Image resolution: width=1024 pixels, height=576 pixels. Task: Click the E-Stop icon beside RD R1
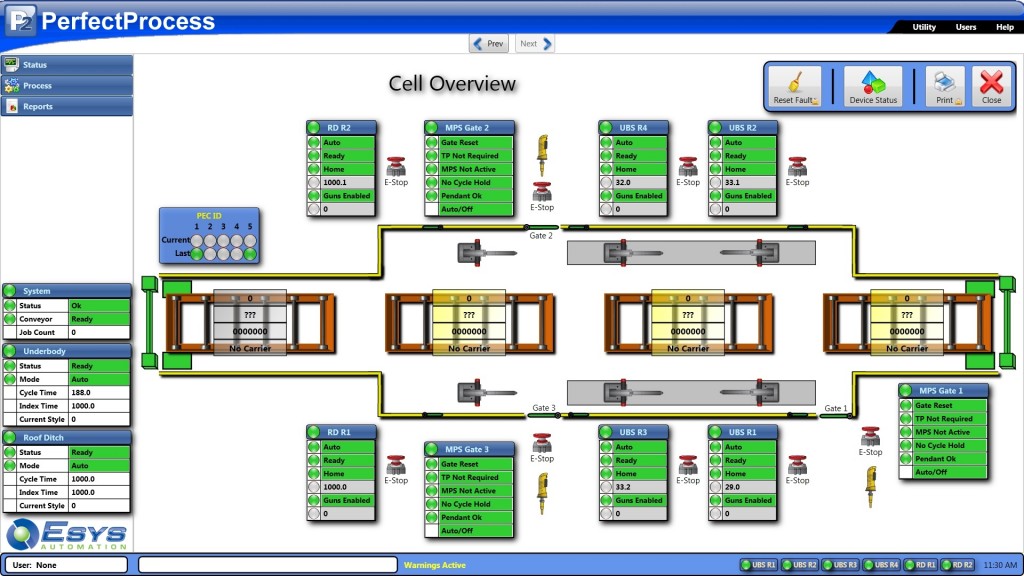point(397,464)
